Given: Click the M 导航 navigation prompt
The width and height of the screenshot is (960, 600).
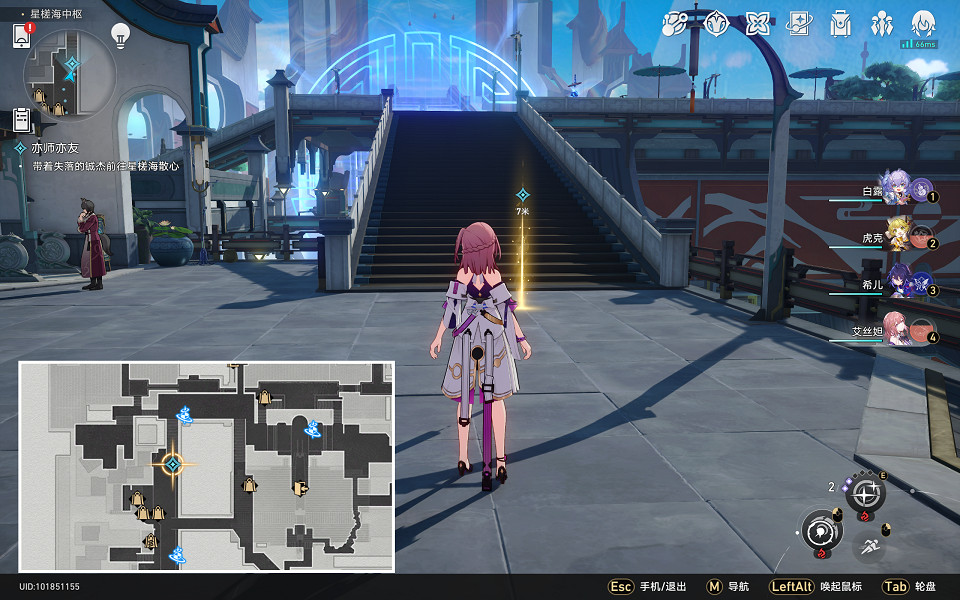Looking at the screenshot, I should pos(728,587).
